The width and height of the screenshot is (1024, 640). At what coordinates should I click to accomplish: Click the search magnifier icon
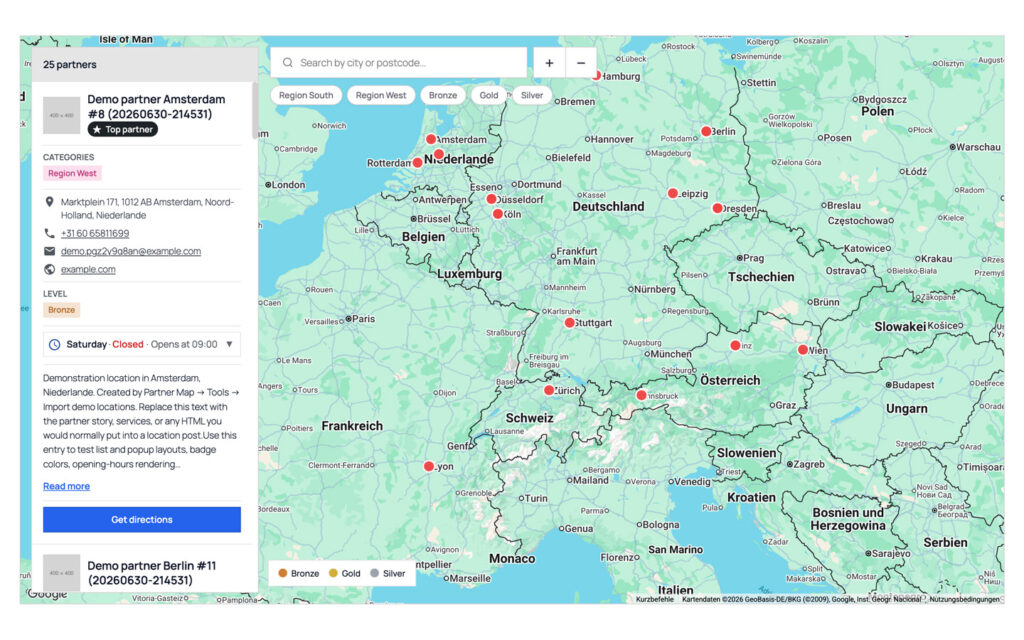click(287, 63)
